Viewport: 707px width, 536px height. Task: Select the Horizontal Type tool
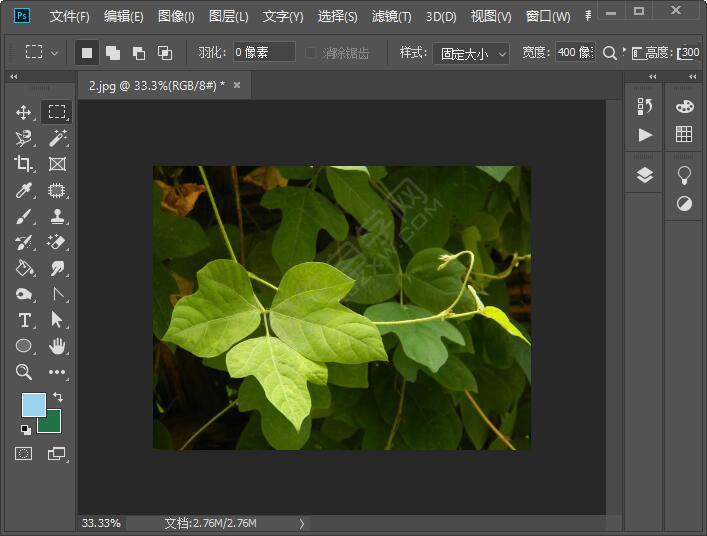click(x=24, y=320)
